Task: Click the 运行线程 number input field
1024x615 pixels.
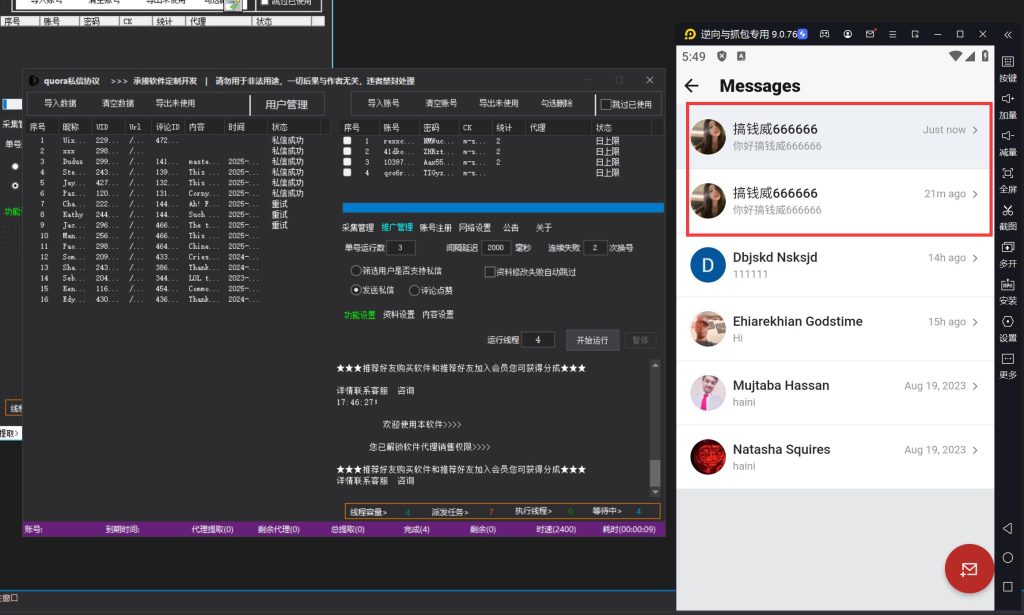Action: (x=537, y=340)
